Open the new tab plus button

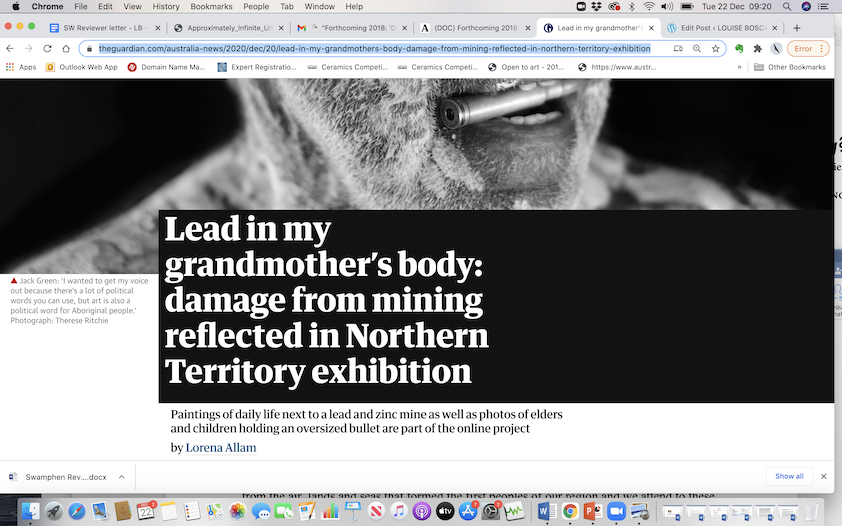[x=797, y=28]
